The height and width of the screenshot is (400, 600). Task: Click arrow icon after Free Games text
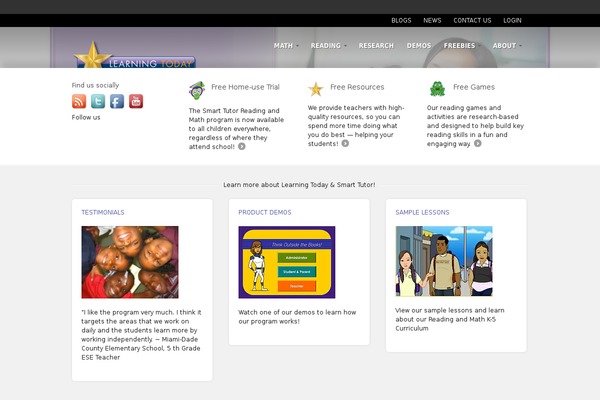(478, 144)
